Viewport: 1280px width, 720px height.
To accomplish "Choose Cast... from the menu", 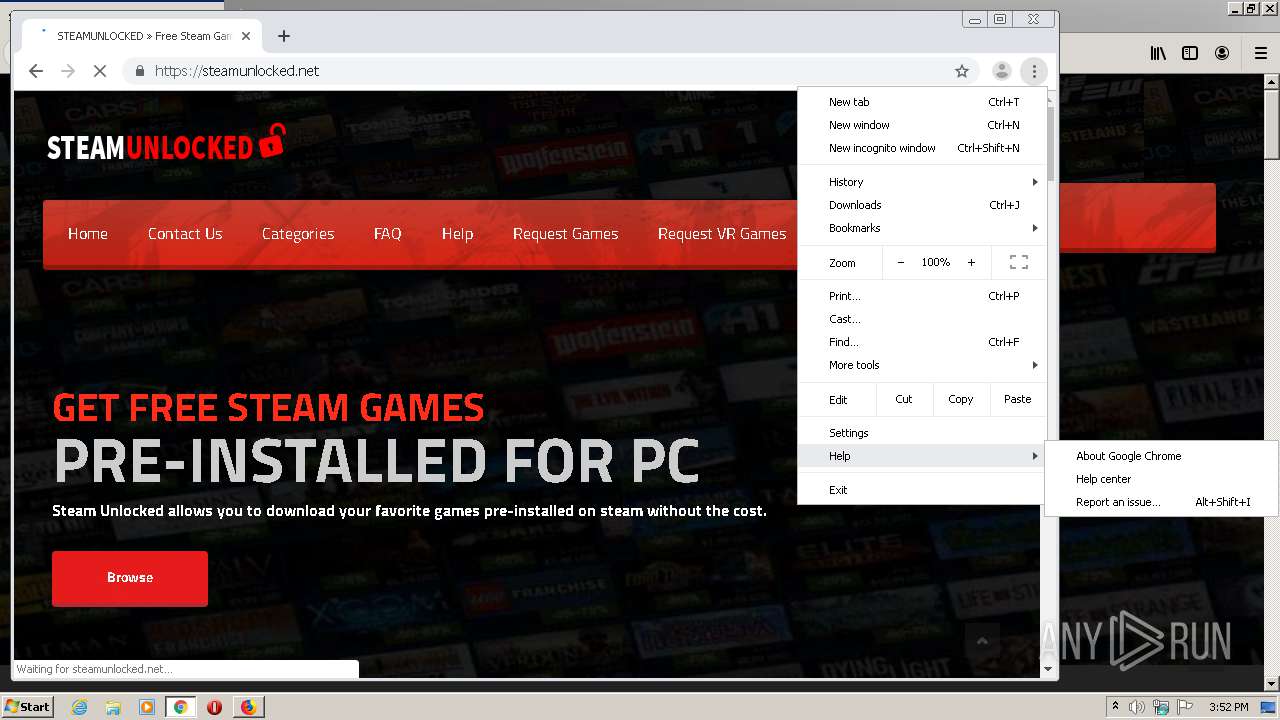I will [x=922, y=319].
